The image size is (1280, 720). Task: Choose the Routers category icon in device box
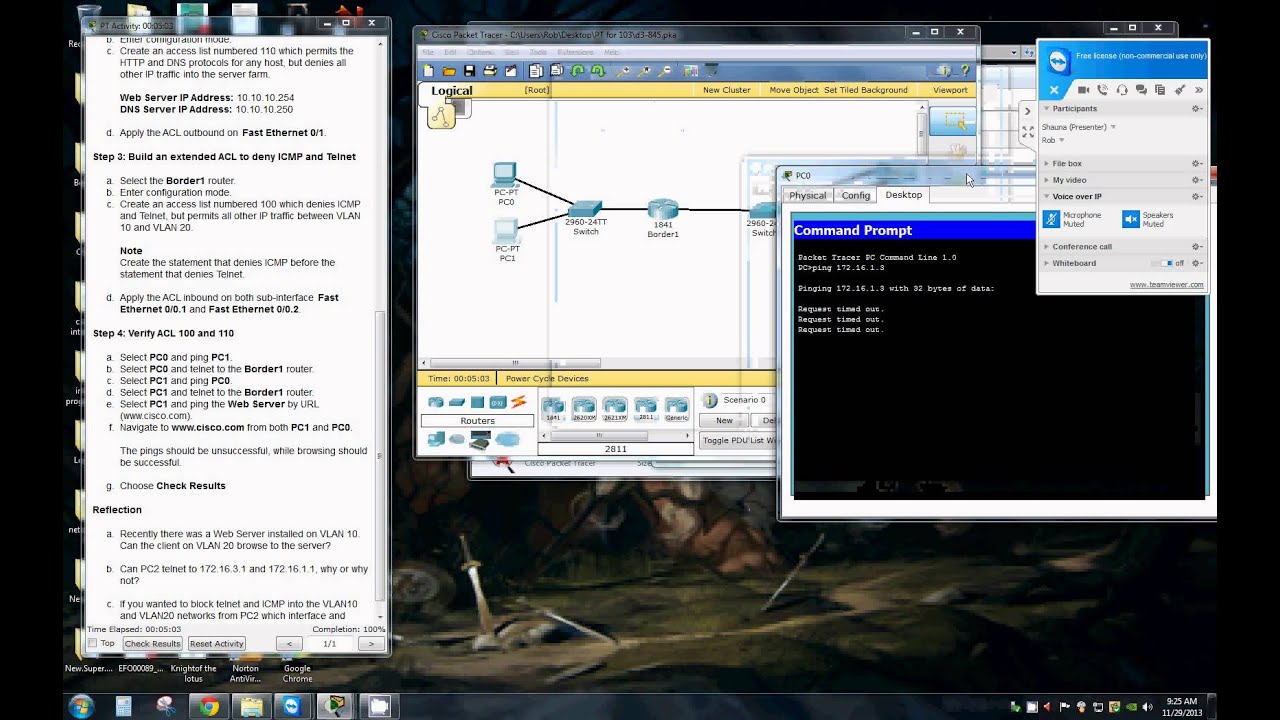[435, 402]
